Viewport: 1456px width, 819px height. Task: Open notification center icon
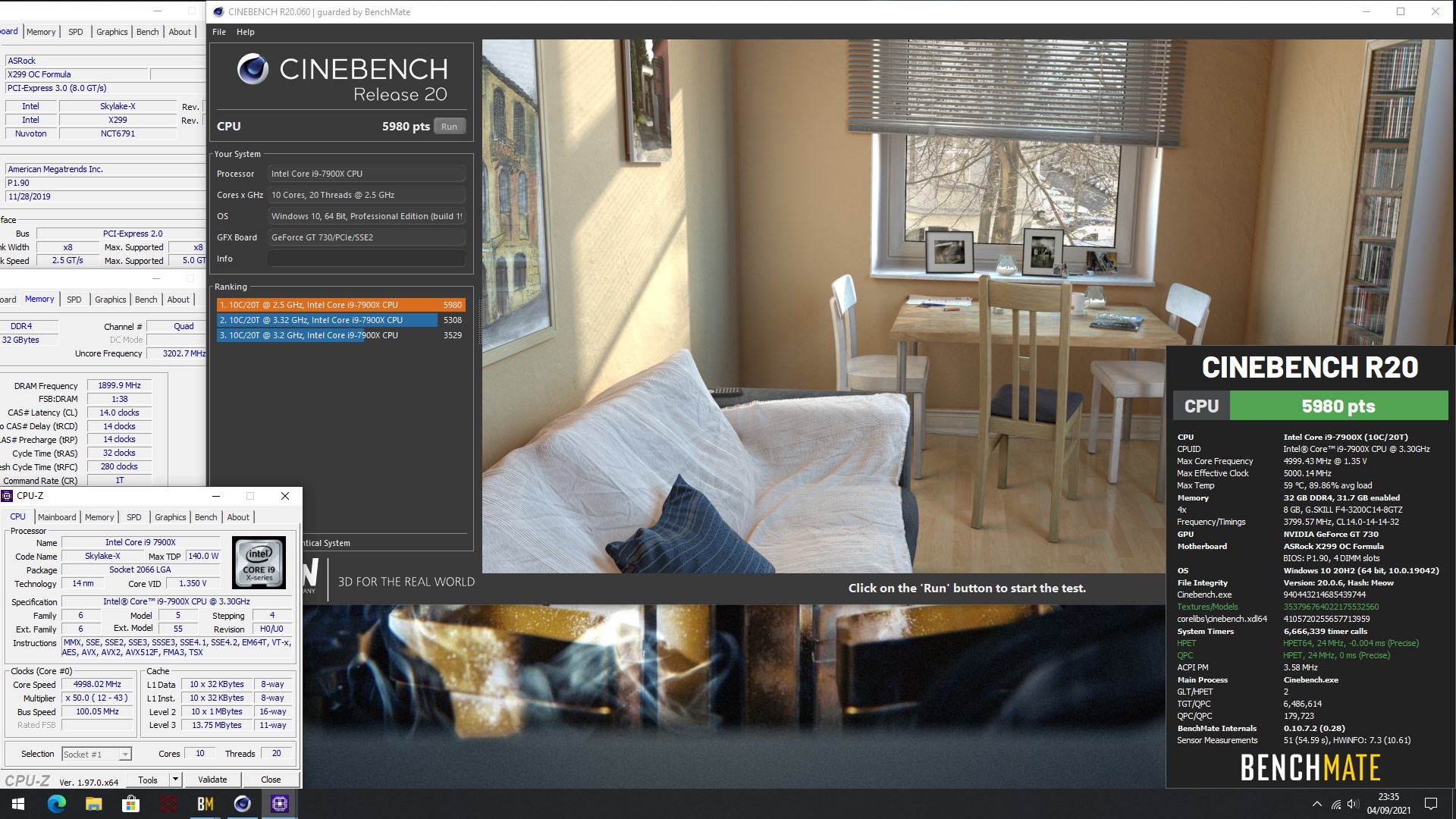pos(1431,804)
